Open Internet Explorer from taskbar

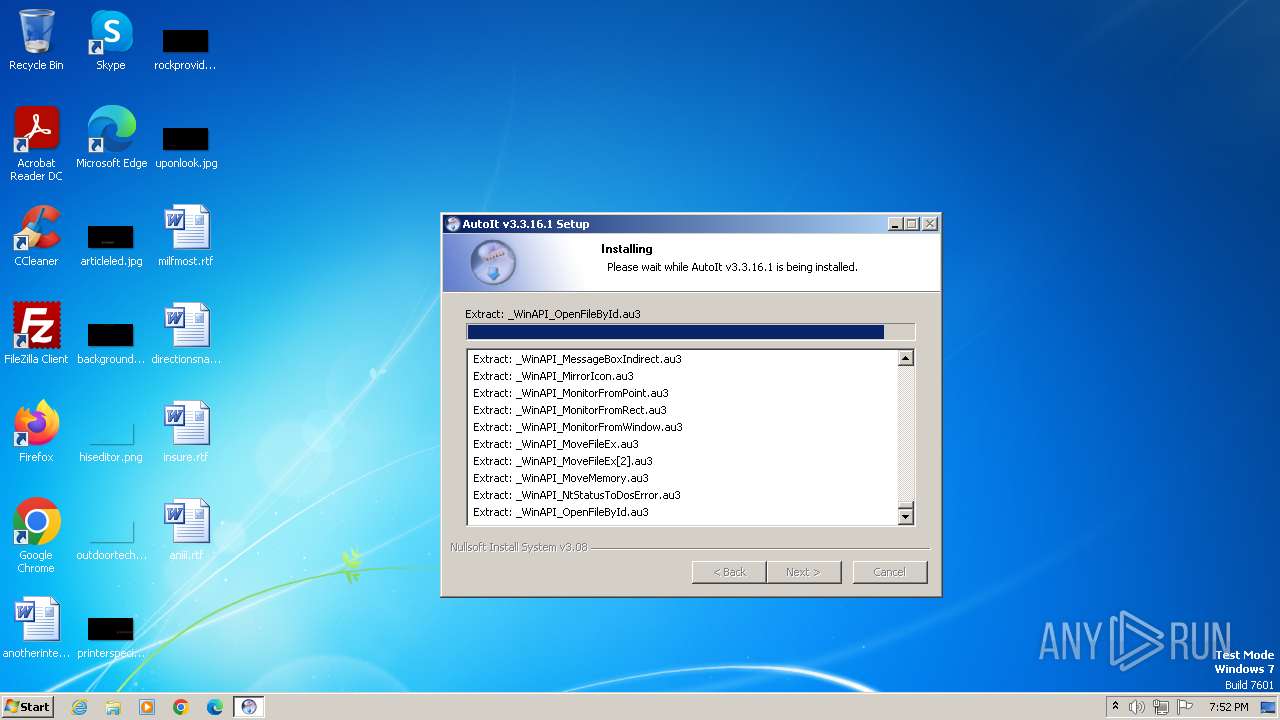(79, 707)
